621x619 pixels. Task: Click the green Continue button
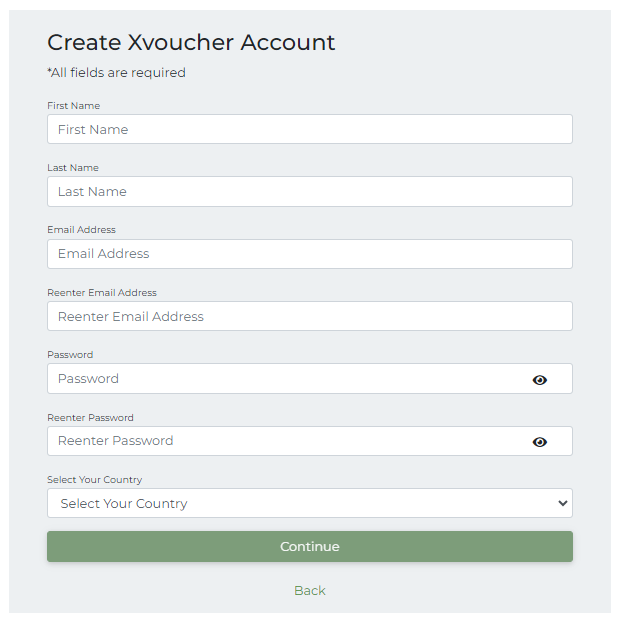pyautogui.click(x=310, y=547)
